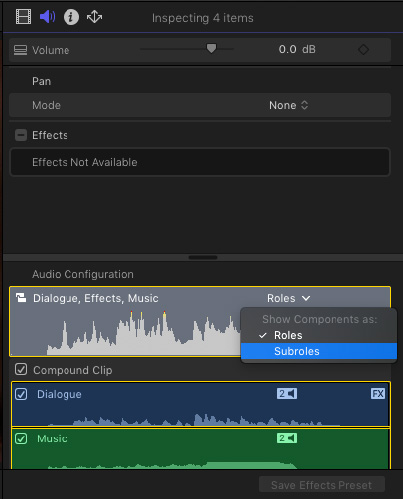Image resolution: width=403 pixels, height=499 pixels.
Task: Click the Show Components as: label
Action: pyautogui.click(x=320, y=319)
